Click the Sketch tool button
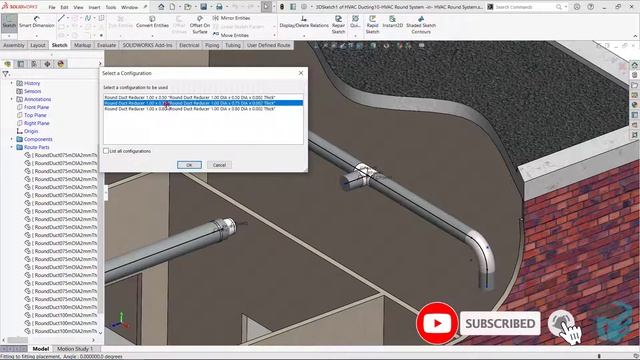The height and width of the screenshot is (360, 640). click(x=9, y=22)
